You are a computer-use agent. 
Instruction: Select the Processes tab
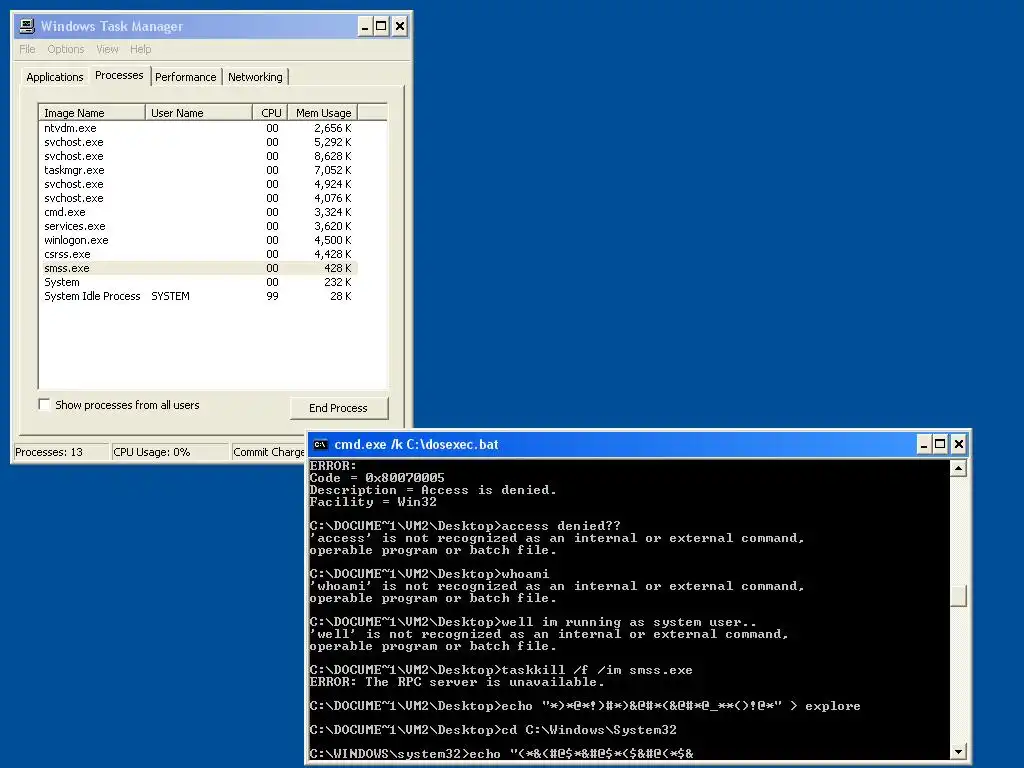click(119, 75)
